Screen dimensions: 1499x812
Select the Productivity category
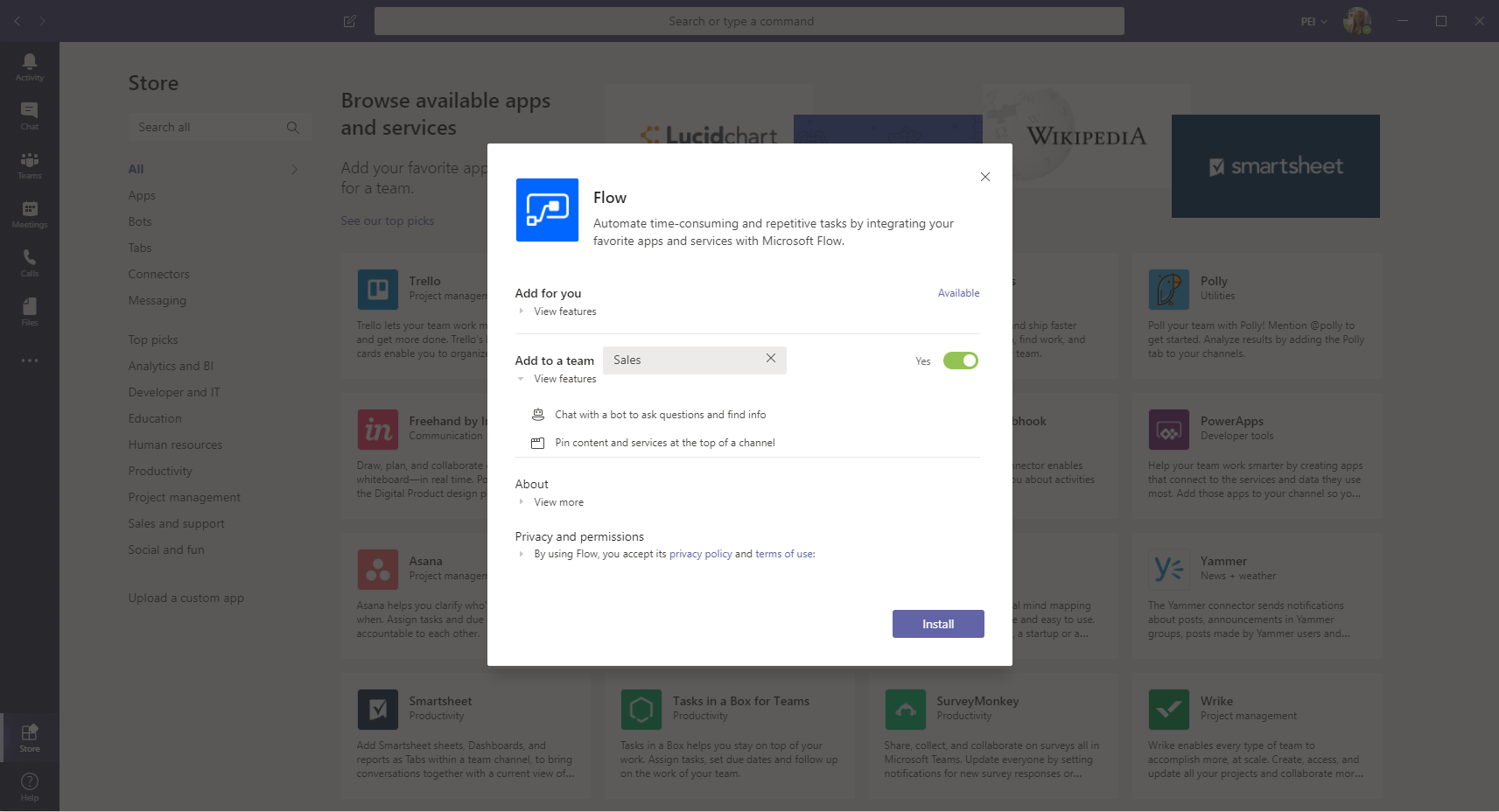[x=160, y=472]
